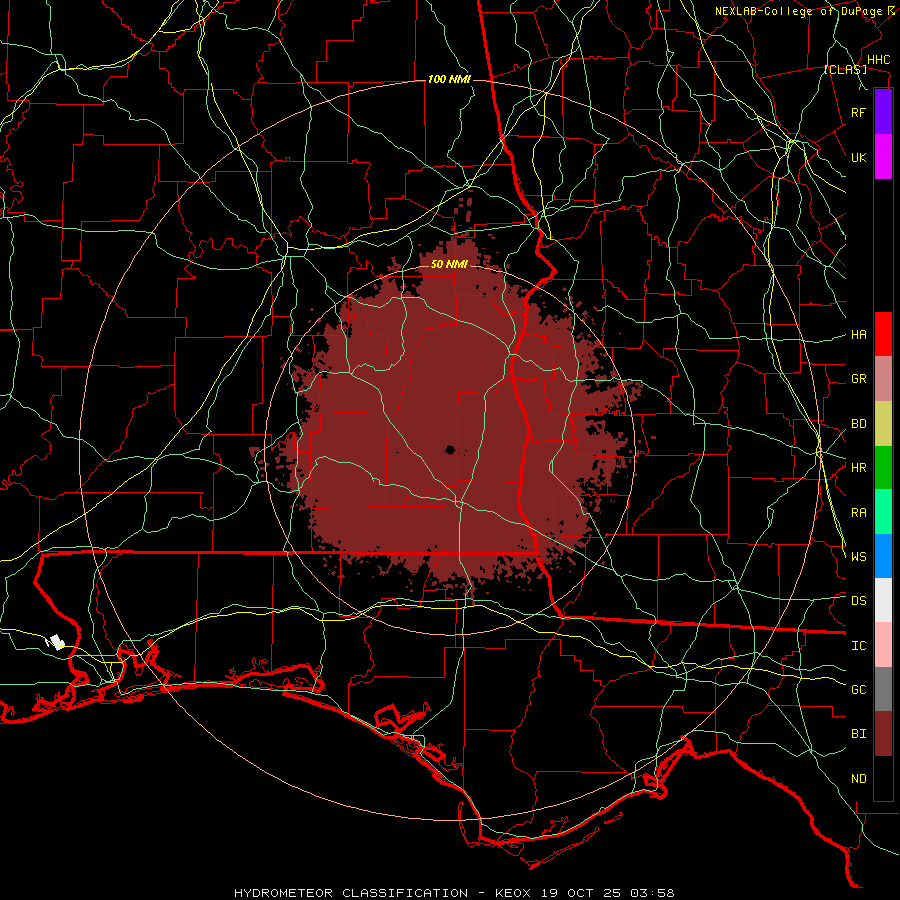Click the GR legend label
This screenshot has height=900, width=900.
[858, 379]
